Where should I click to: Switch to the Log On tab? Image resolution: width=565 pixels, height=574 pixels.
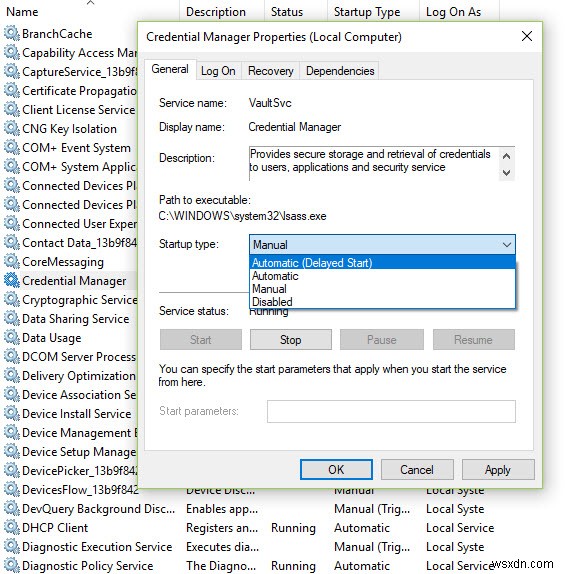click(x=218, y=71)
